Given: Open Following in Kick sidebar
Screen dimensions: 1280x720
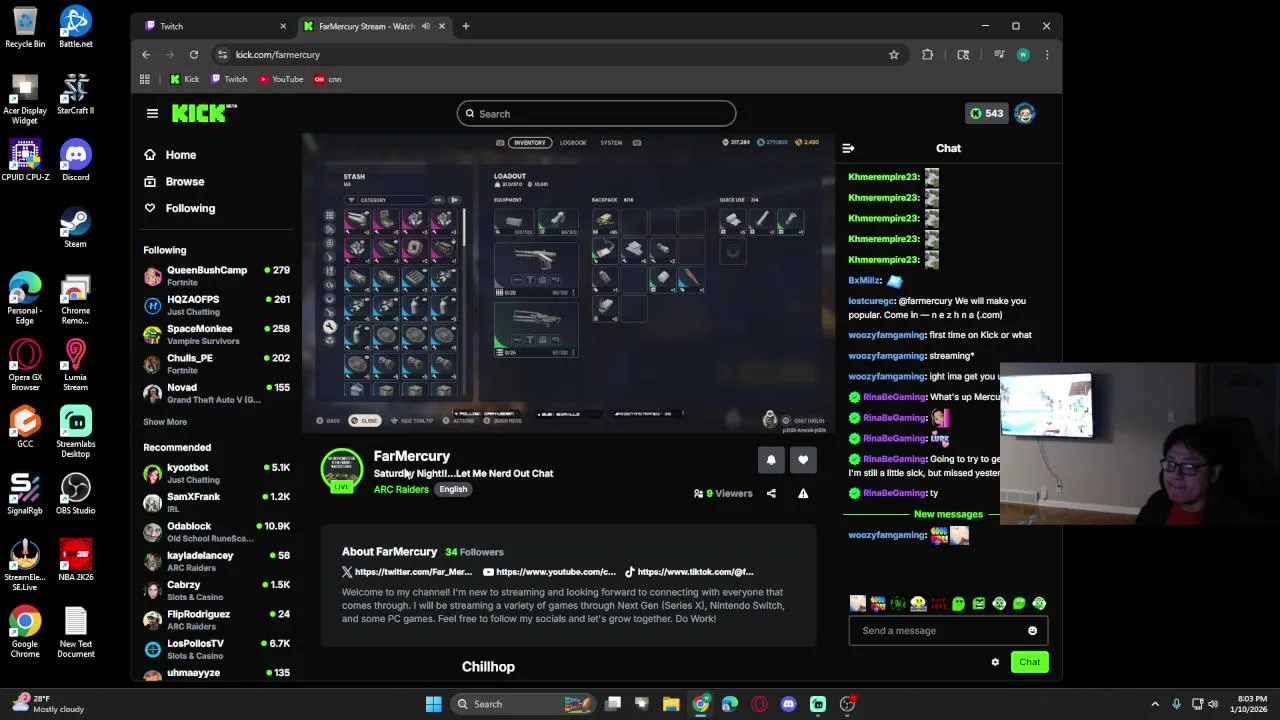Looking at the screenshot, I should click(x=180, y=208).
